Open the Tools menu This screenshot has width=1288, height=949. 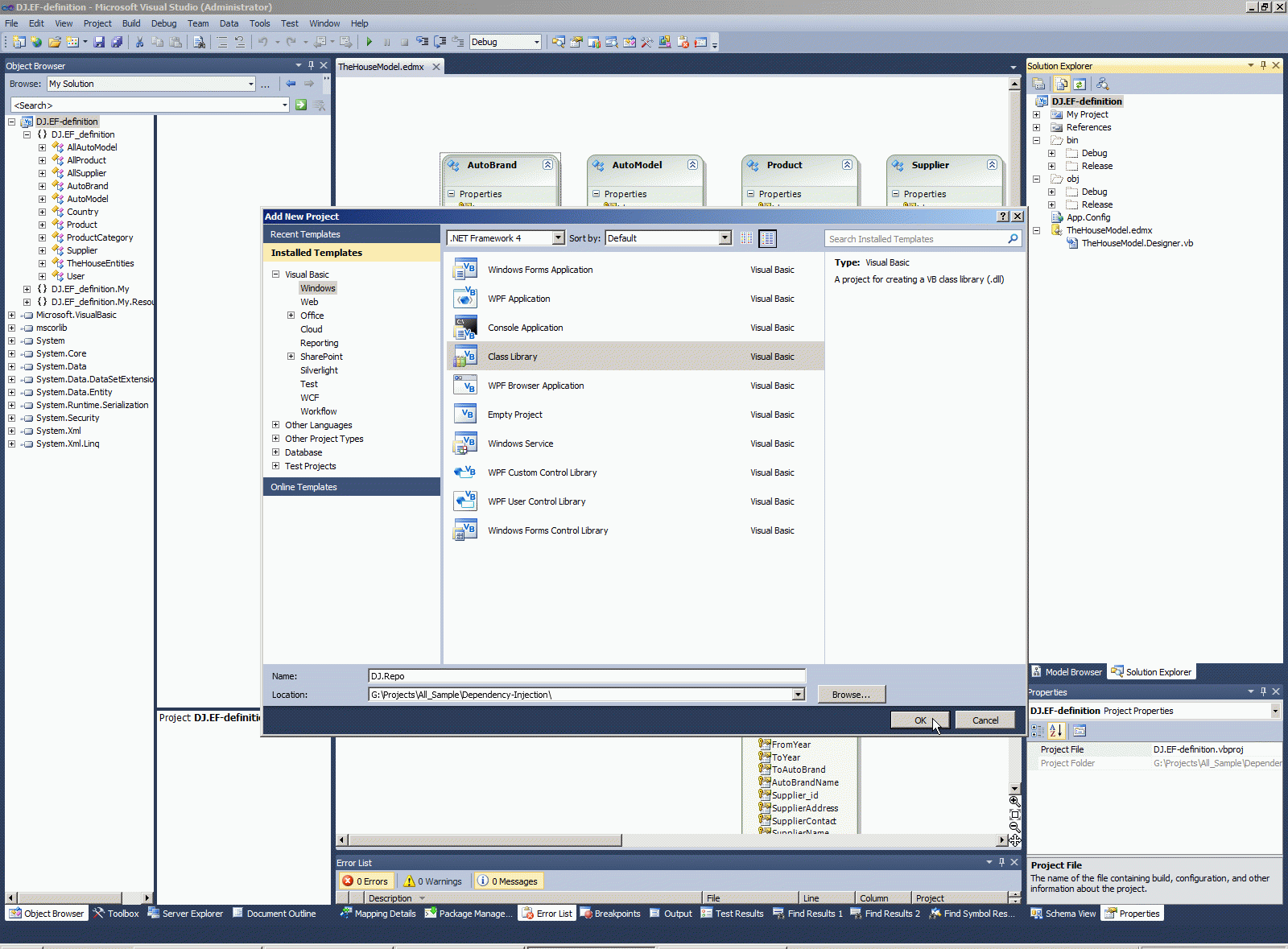(259, 23)
